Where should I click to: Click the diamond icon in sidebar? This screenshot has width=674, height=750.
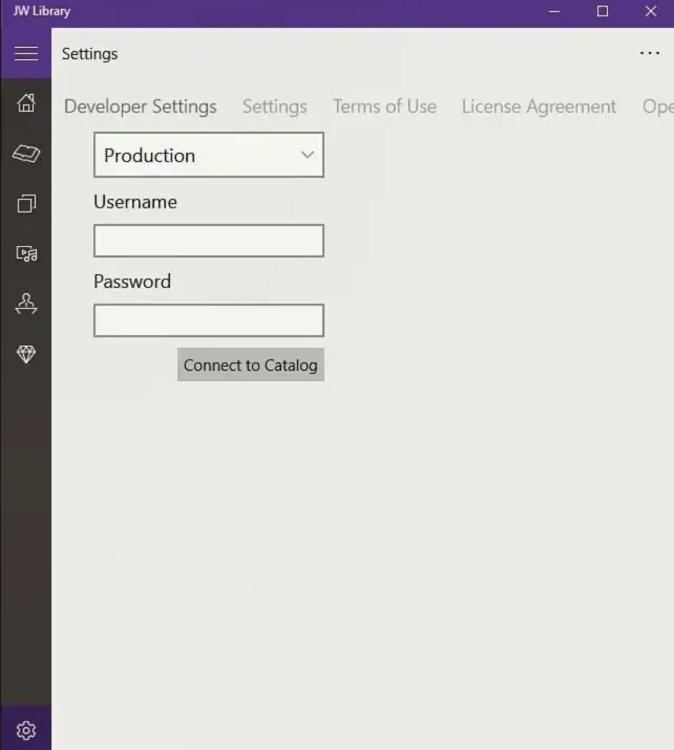tap(26, 354)
